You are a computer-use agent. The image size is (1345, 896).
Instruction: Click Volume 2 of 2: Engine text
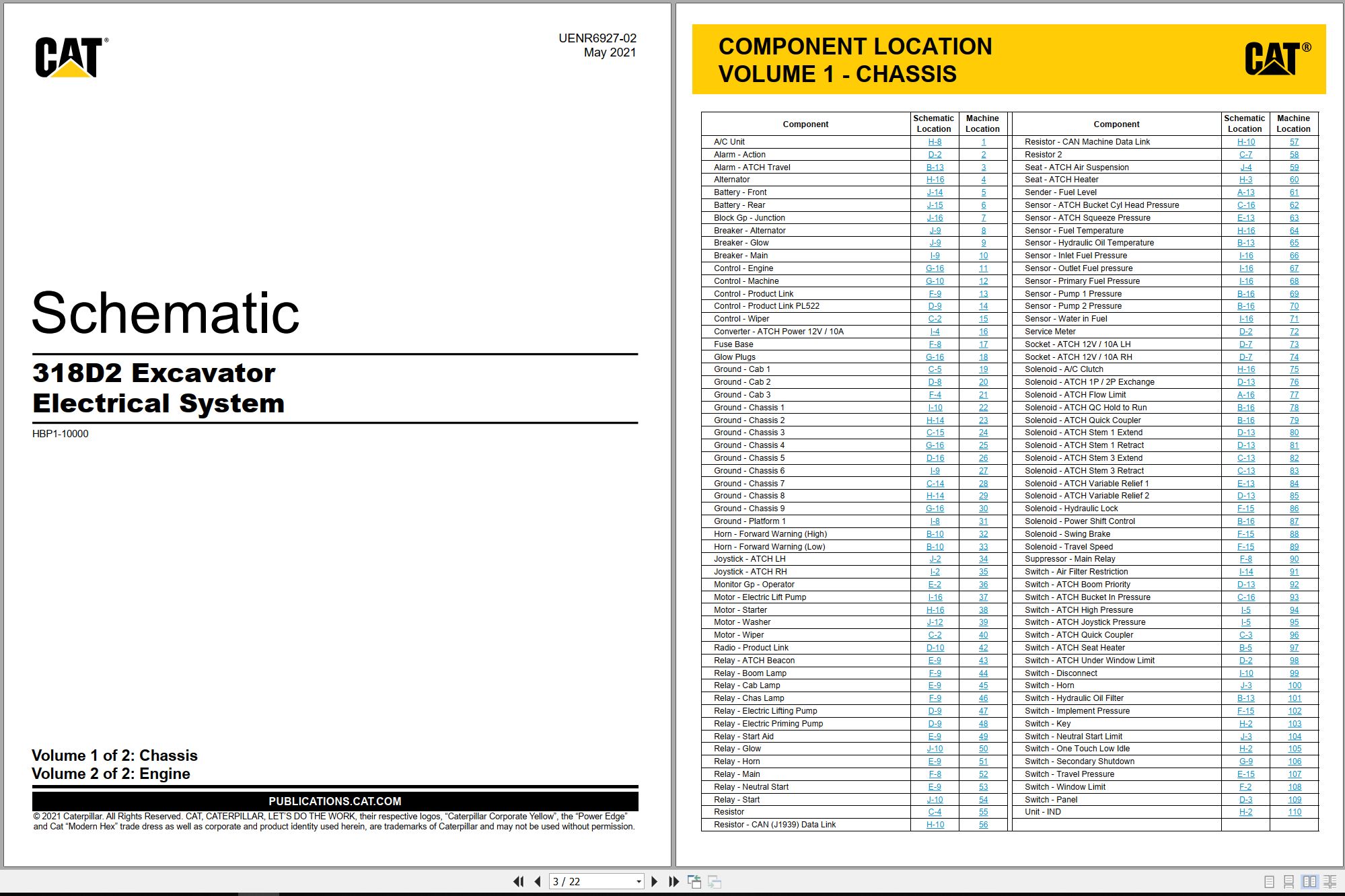click(110, 774)
